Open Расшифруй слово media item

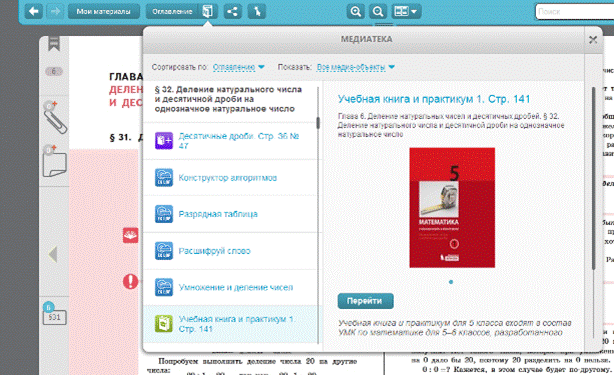(x=231, y=251)
